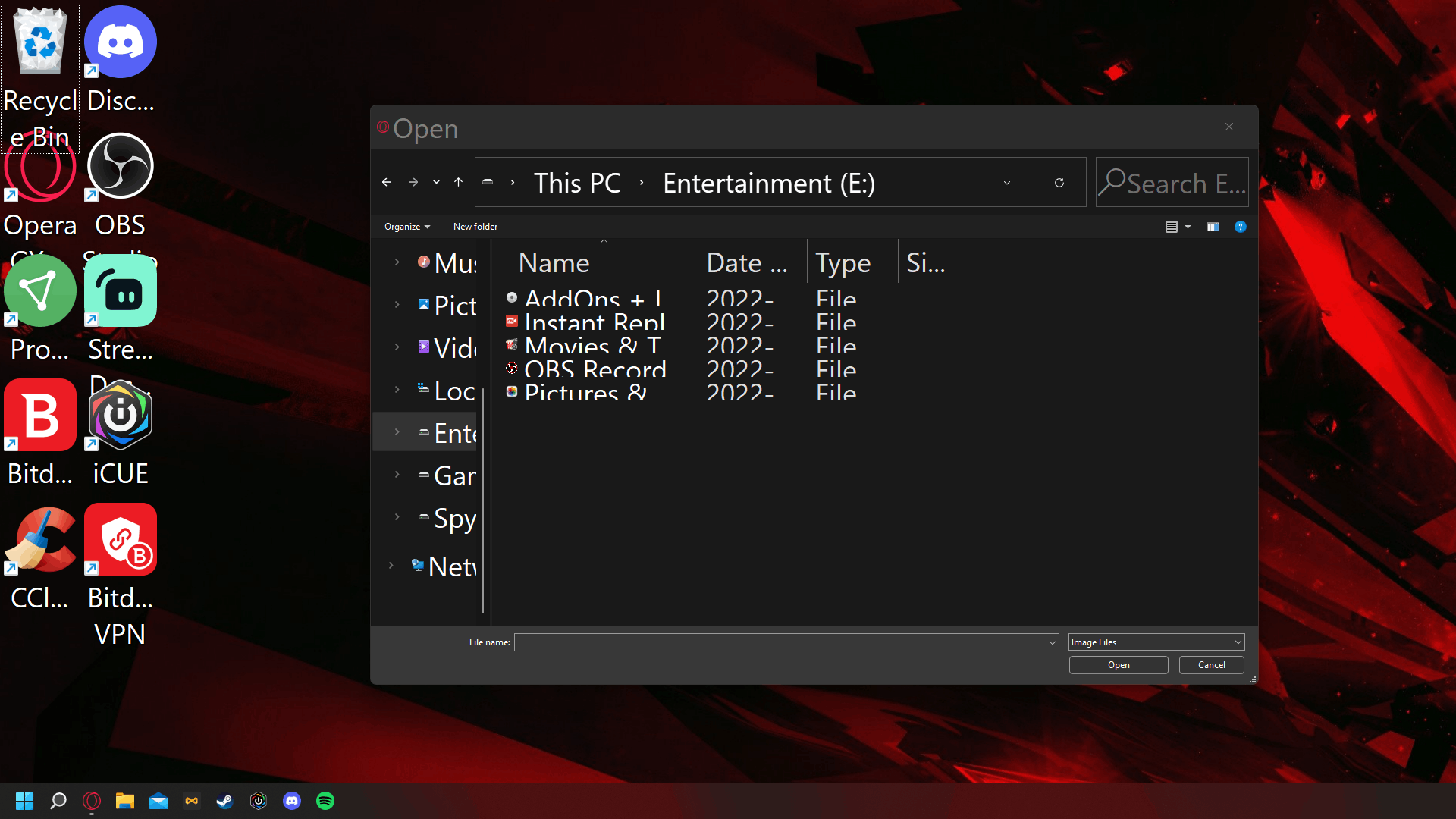Open recent locations dropdown chevron
The width and height of the screenshot is (1456, 819).
click(436, 182)
